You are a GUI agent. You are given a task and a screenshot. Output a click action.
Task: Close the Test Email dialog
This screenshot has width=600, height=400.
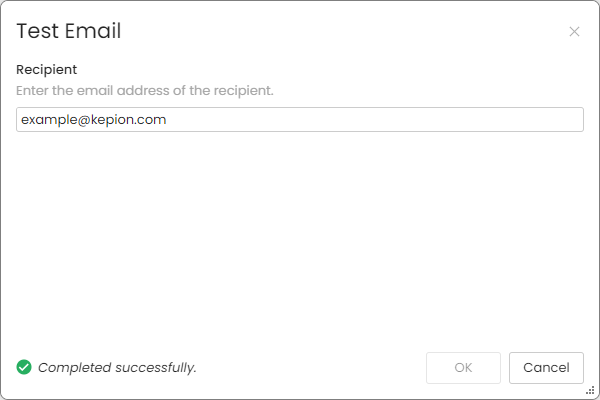tap(574, 32)
